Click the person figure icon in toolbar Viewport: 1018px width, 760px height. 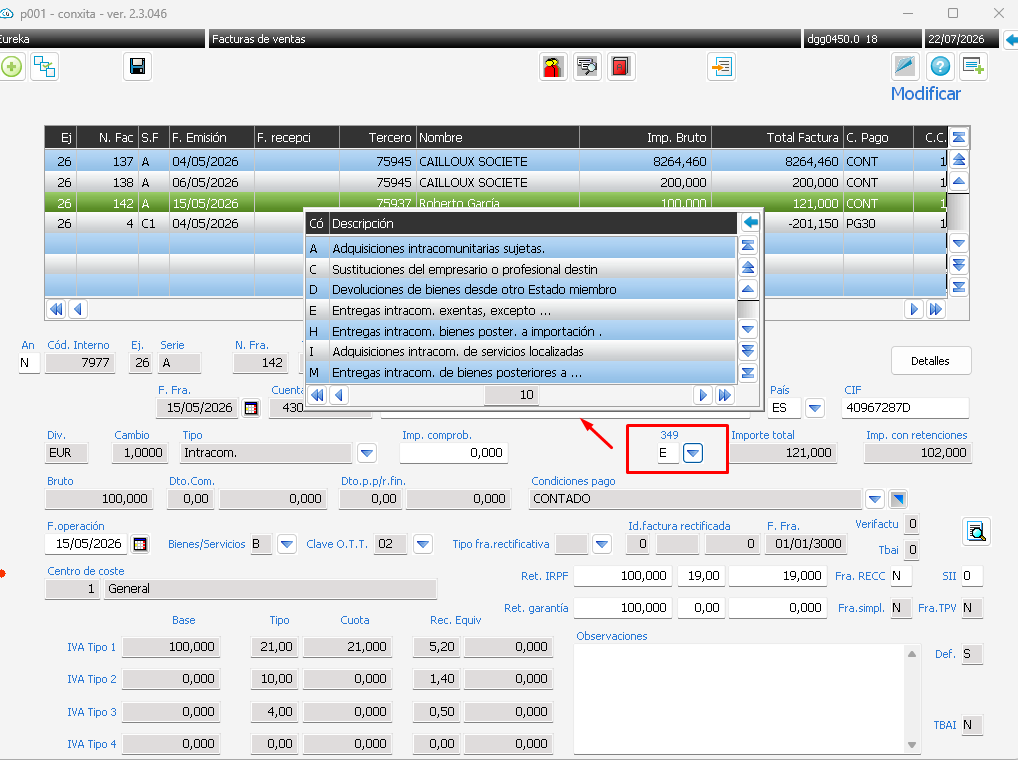[553, 67]
